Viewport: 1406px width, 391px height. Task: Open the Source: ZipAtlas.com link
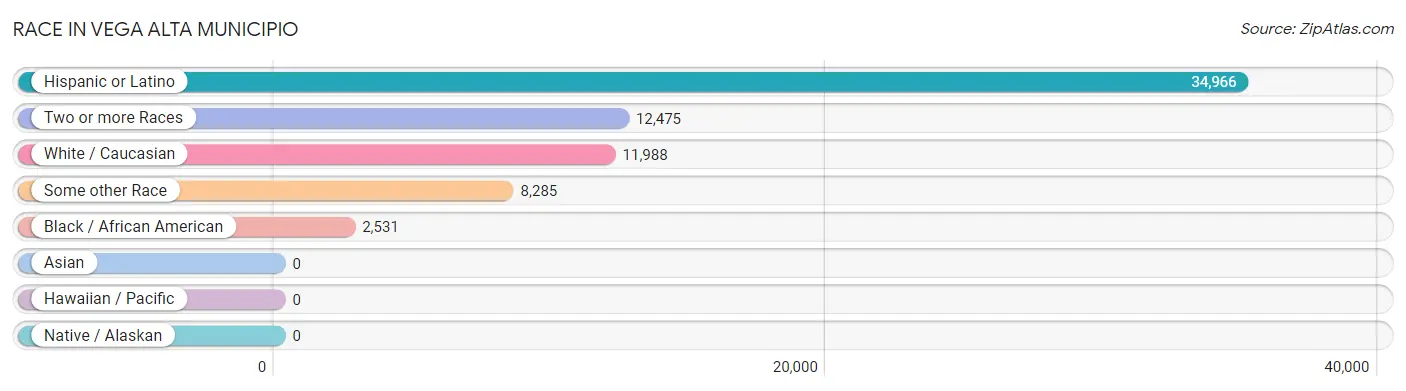pyautogui.click(x=1317, y=29)
